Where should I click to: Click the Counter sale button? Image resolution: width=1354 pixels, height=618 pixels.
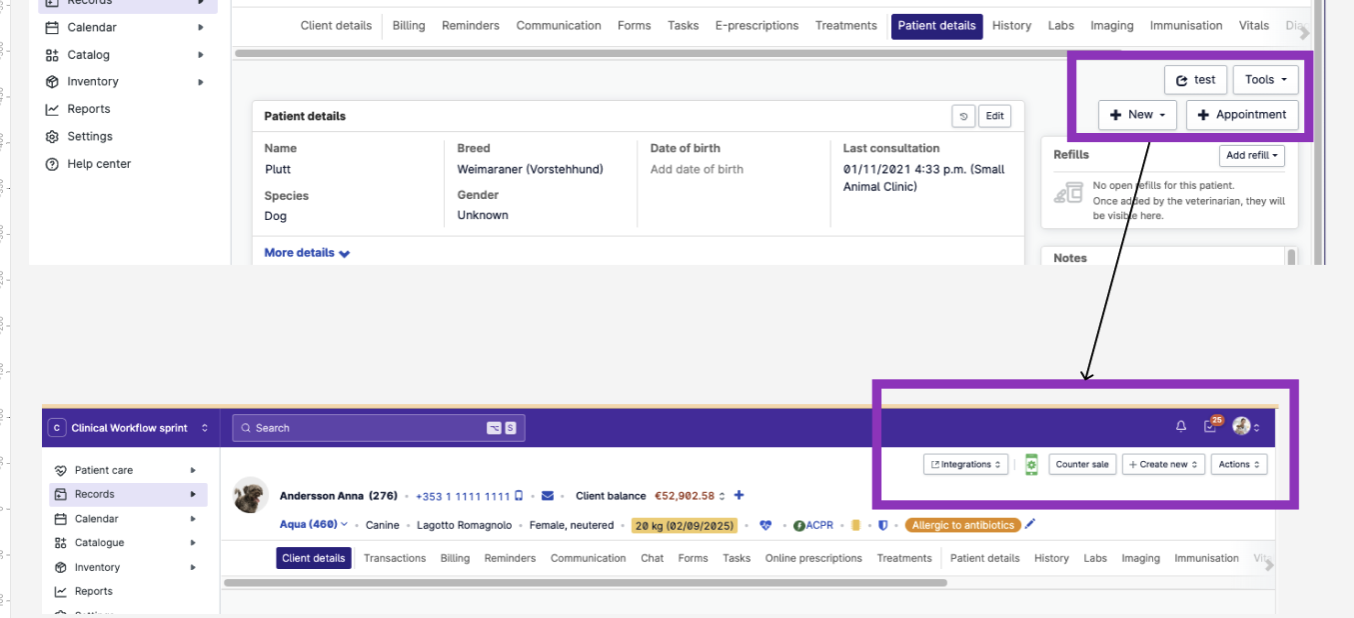pyautogui.click(x=1082, y=464)
